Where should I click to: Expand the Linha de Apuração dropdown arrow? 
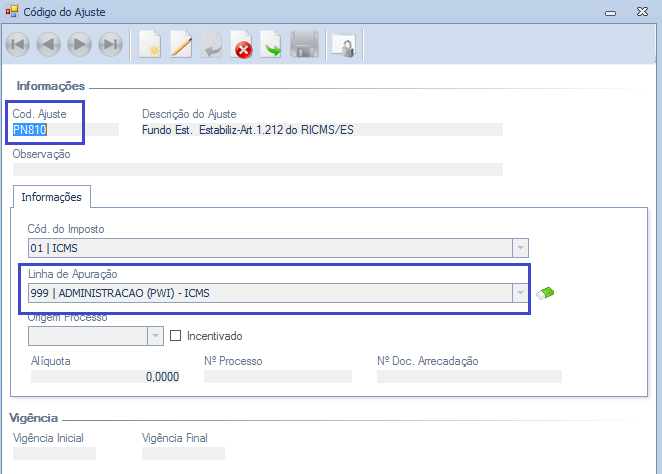coord(520,293)
